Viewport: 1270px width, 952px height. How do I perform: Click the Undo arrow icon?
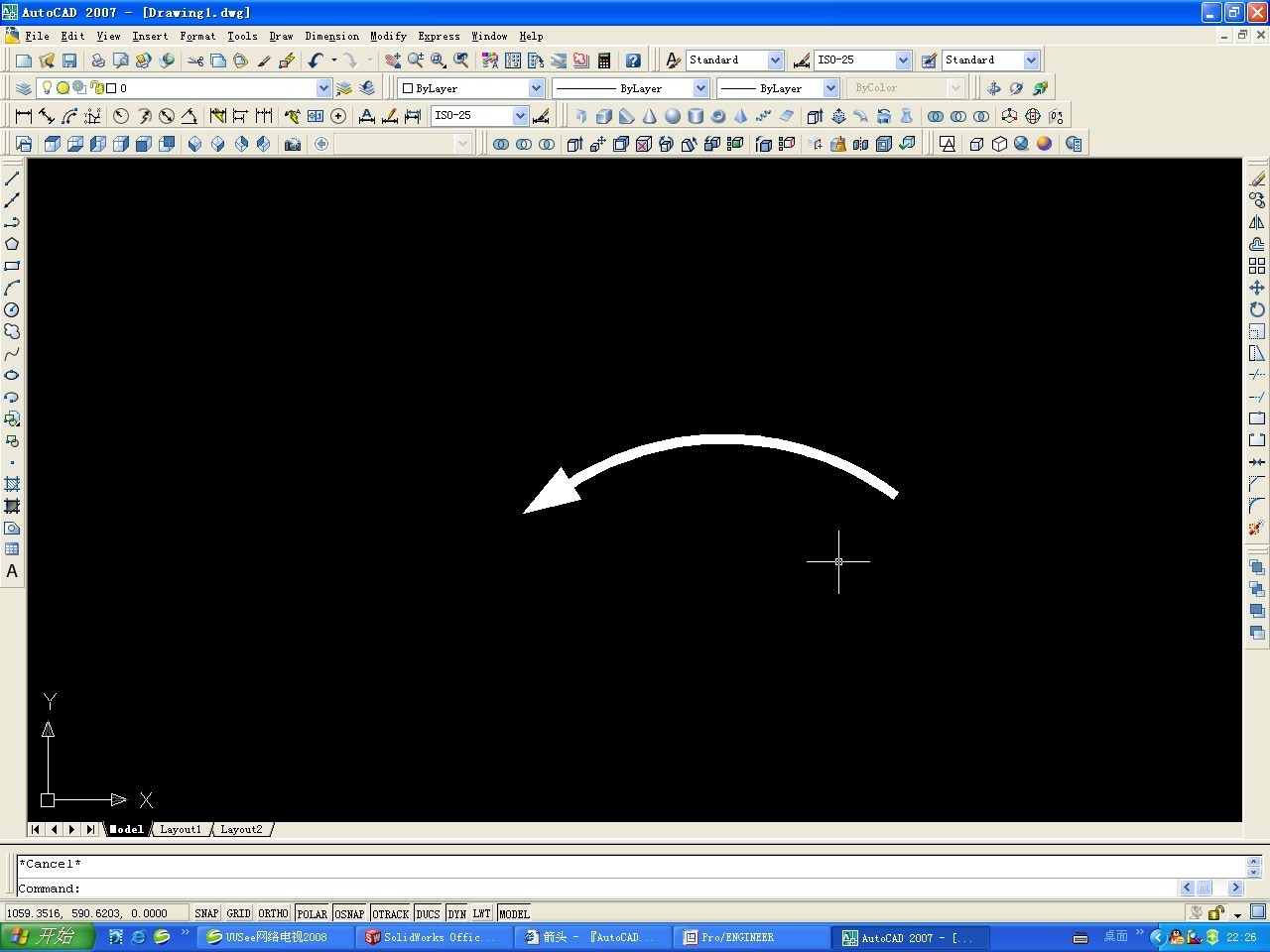316,60
